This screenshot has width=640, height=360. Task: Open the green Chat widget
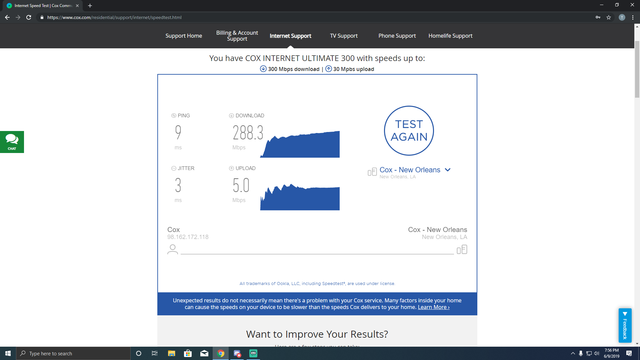pos(12,142)
